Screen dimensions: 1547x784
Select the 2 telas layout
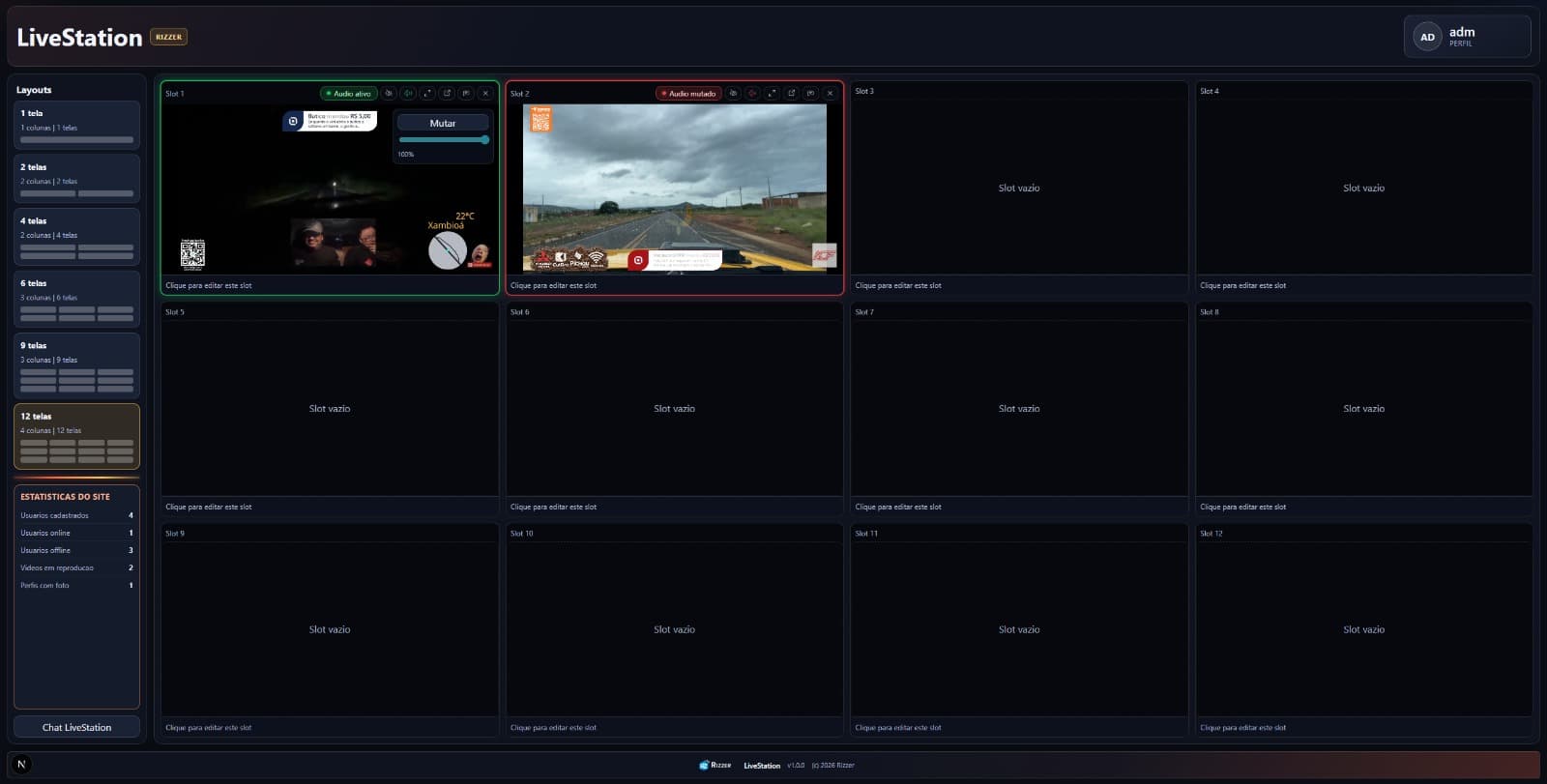pyautogui.click(x=76, y=179)
